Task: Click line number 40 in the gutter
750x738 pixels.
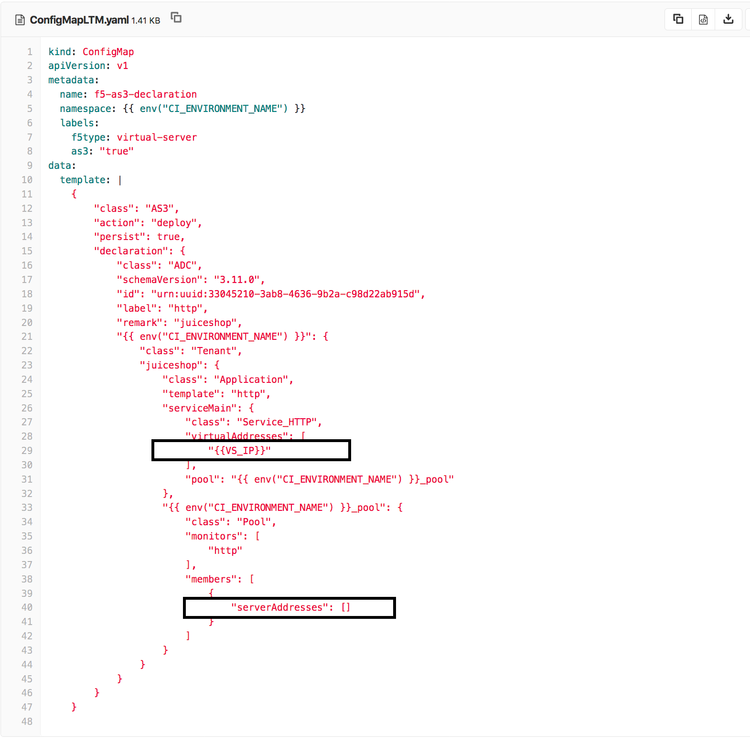Action: (25, 607)
